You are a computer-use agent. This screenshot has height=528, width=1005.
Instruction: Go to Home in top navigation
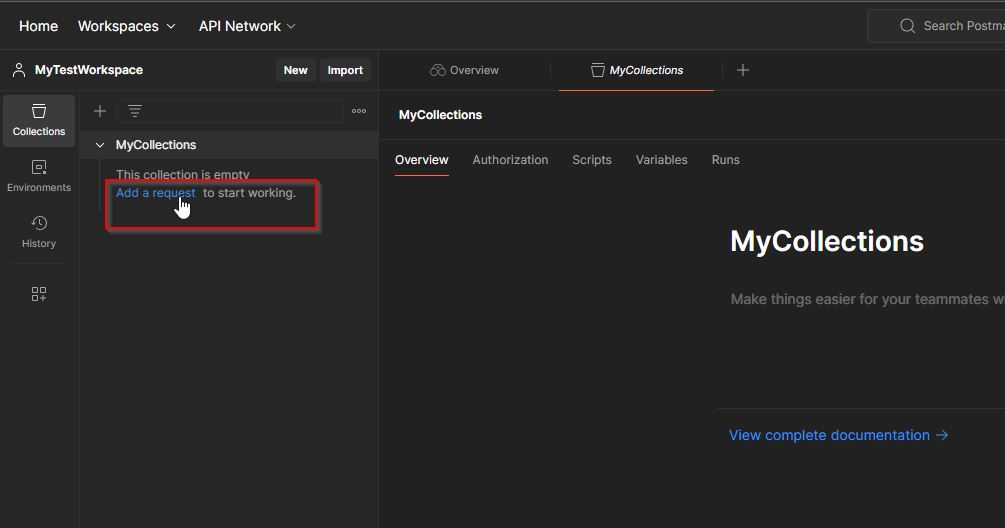point(38,26)
